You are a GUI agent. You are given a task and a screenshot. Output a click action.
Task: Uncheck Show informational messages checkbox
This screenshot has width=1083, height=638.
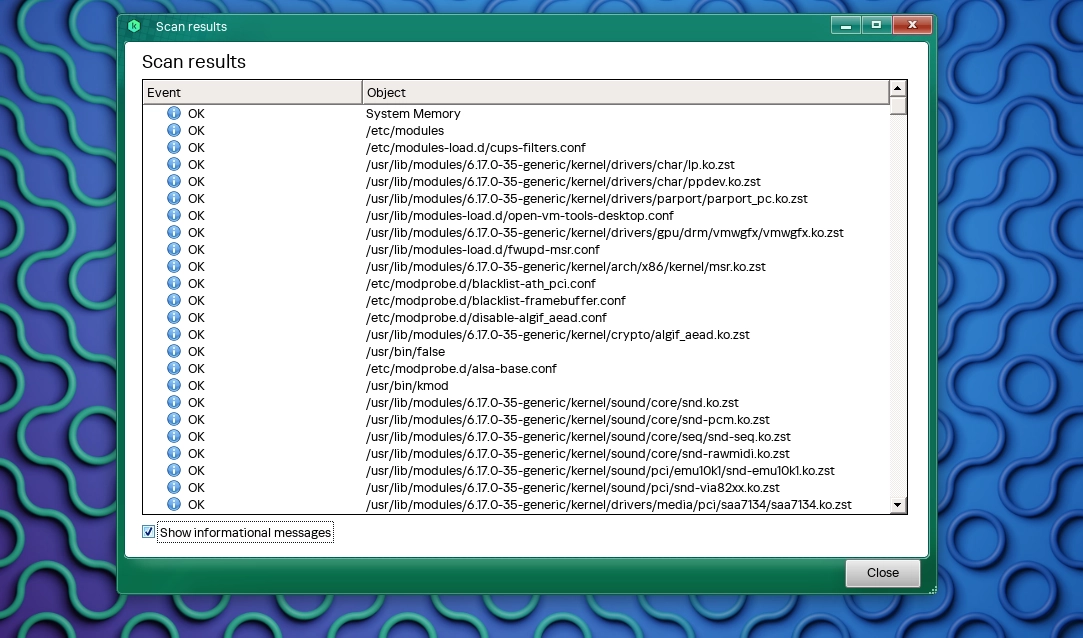[148, 532]
